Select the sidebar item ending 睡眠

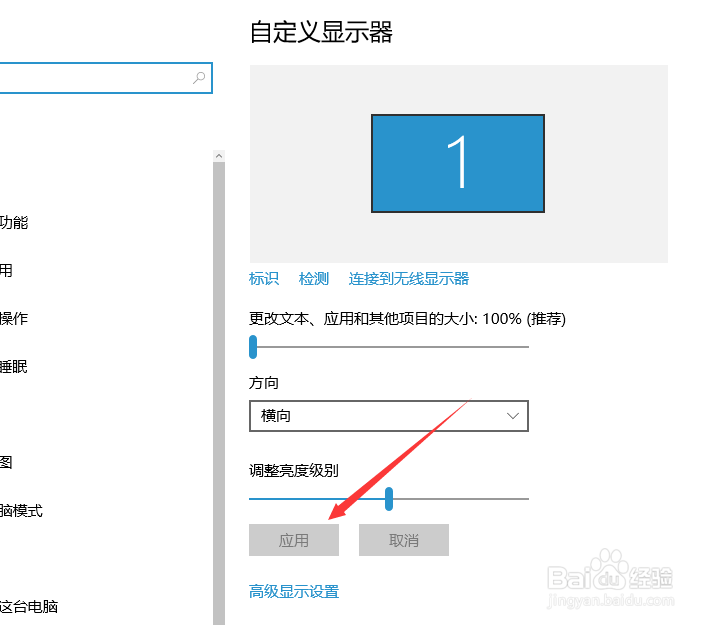tap(14, 366)
